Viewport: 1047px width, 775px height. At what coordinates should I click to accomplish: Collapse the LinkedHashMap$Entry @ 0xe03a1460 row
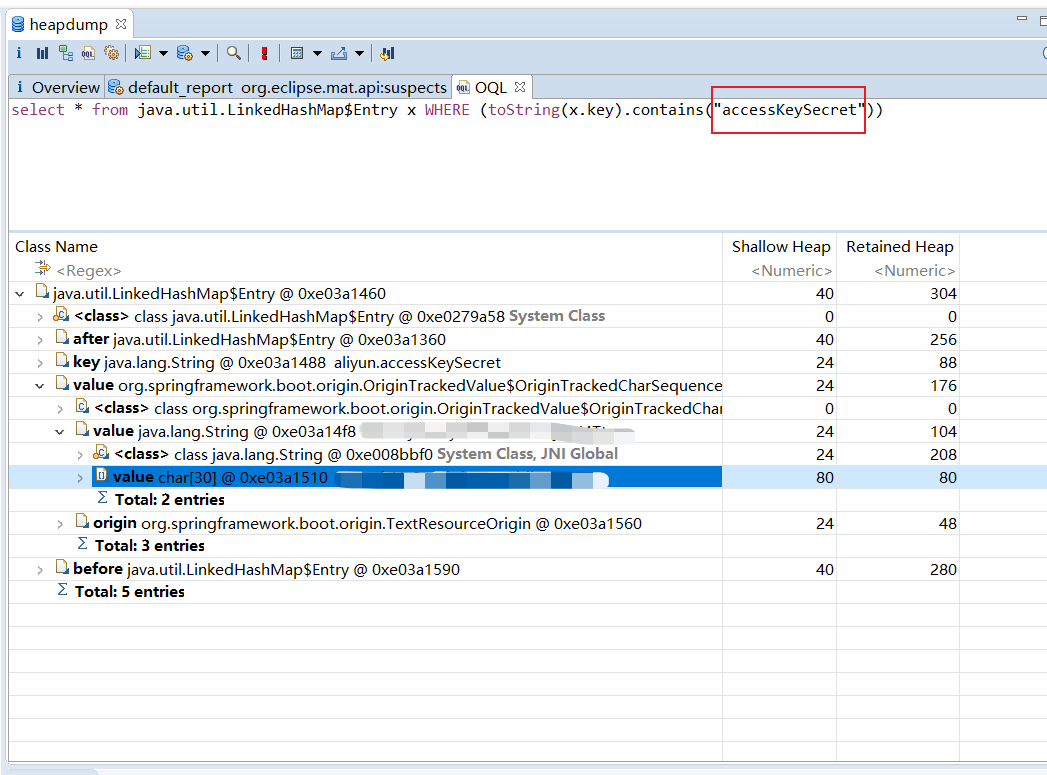point(20,294)
